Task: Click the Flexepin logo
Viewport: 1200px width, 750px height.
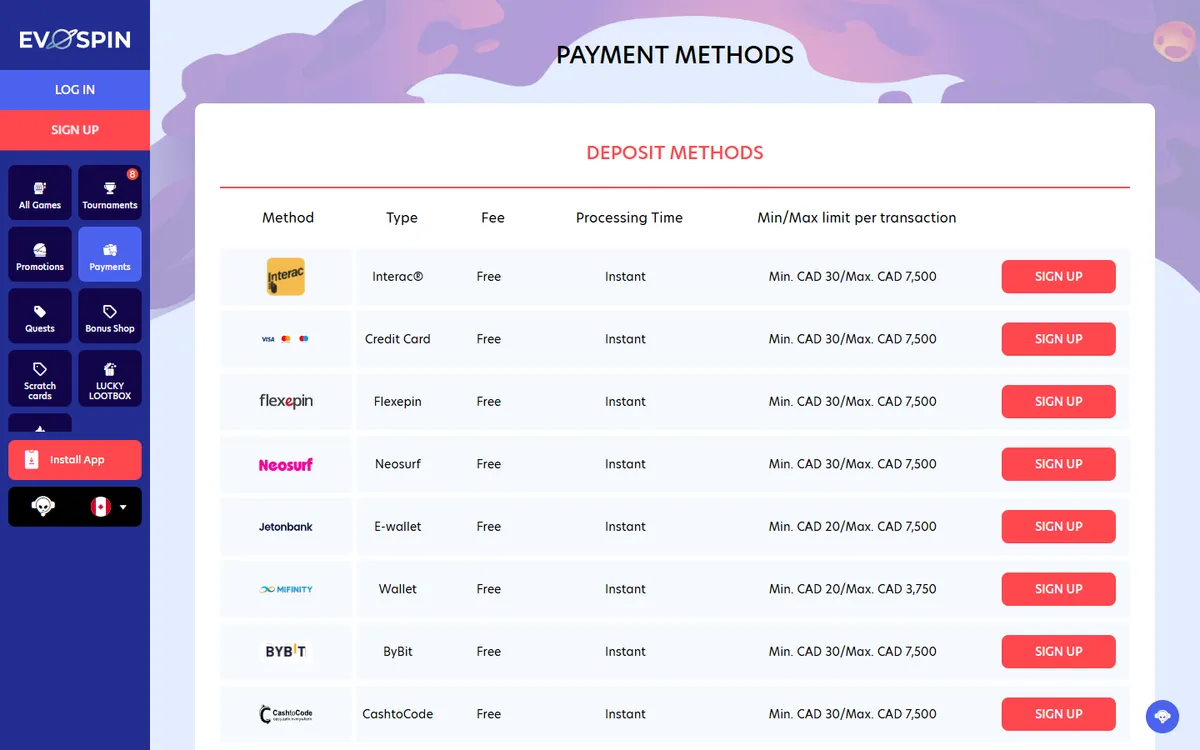Action: tap(286, 401)
